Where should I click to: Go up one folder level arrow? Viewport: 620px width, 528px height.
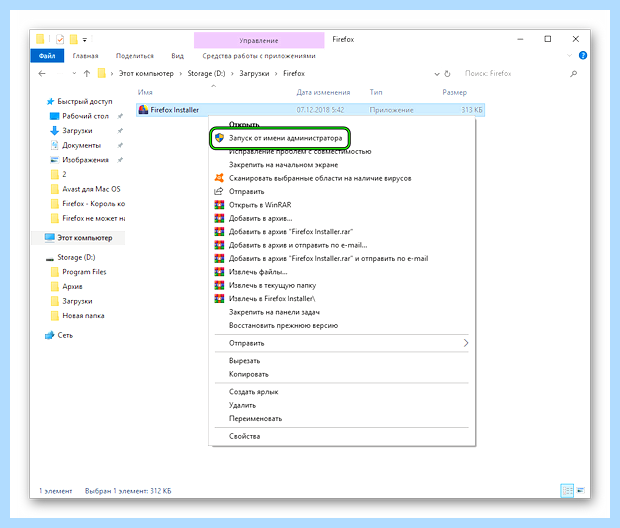tap(87, 74)
